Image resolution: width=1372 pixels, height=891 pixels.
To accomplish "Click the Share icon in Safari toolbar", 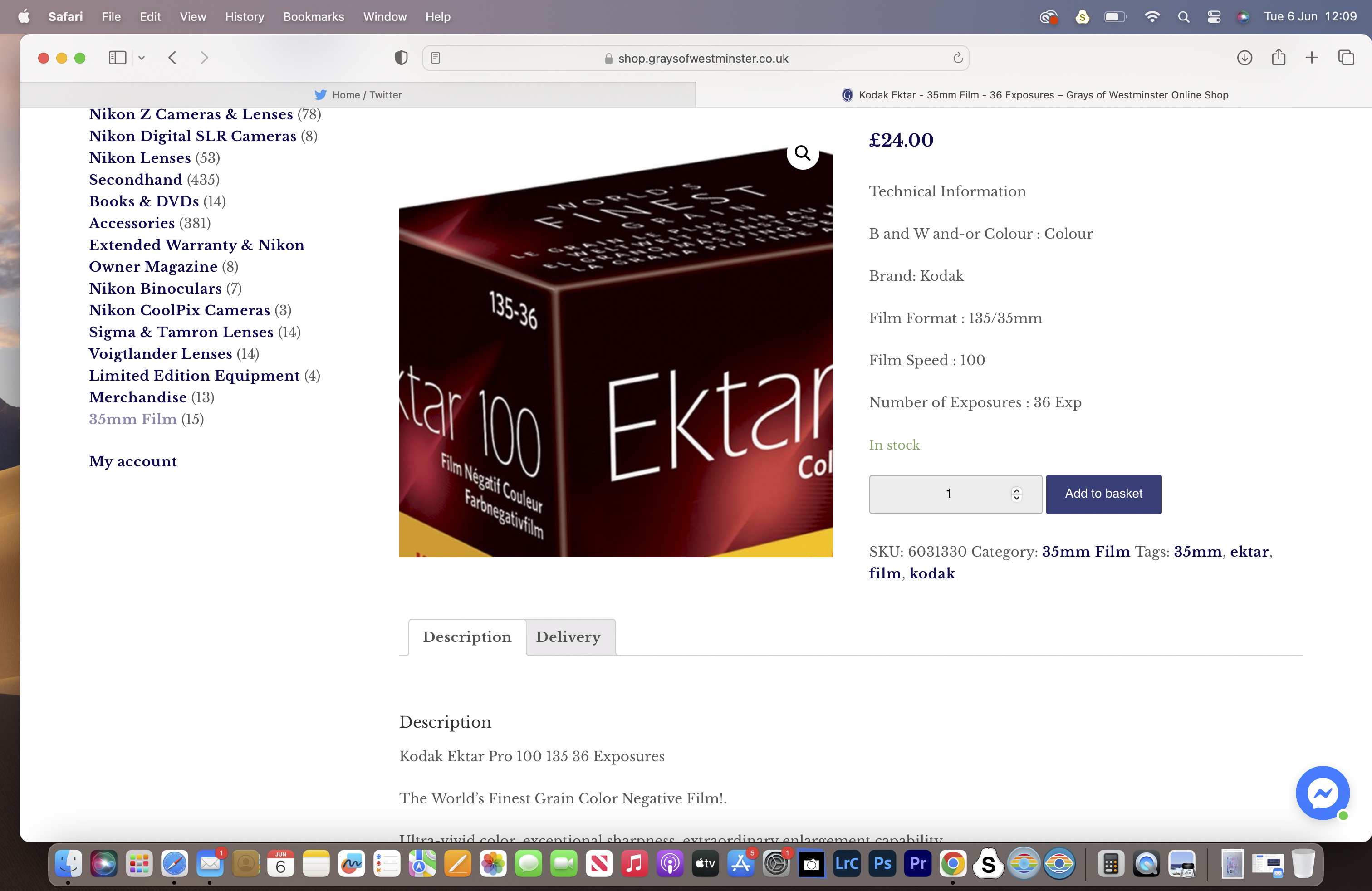I will (x=1279, y=57).
